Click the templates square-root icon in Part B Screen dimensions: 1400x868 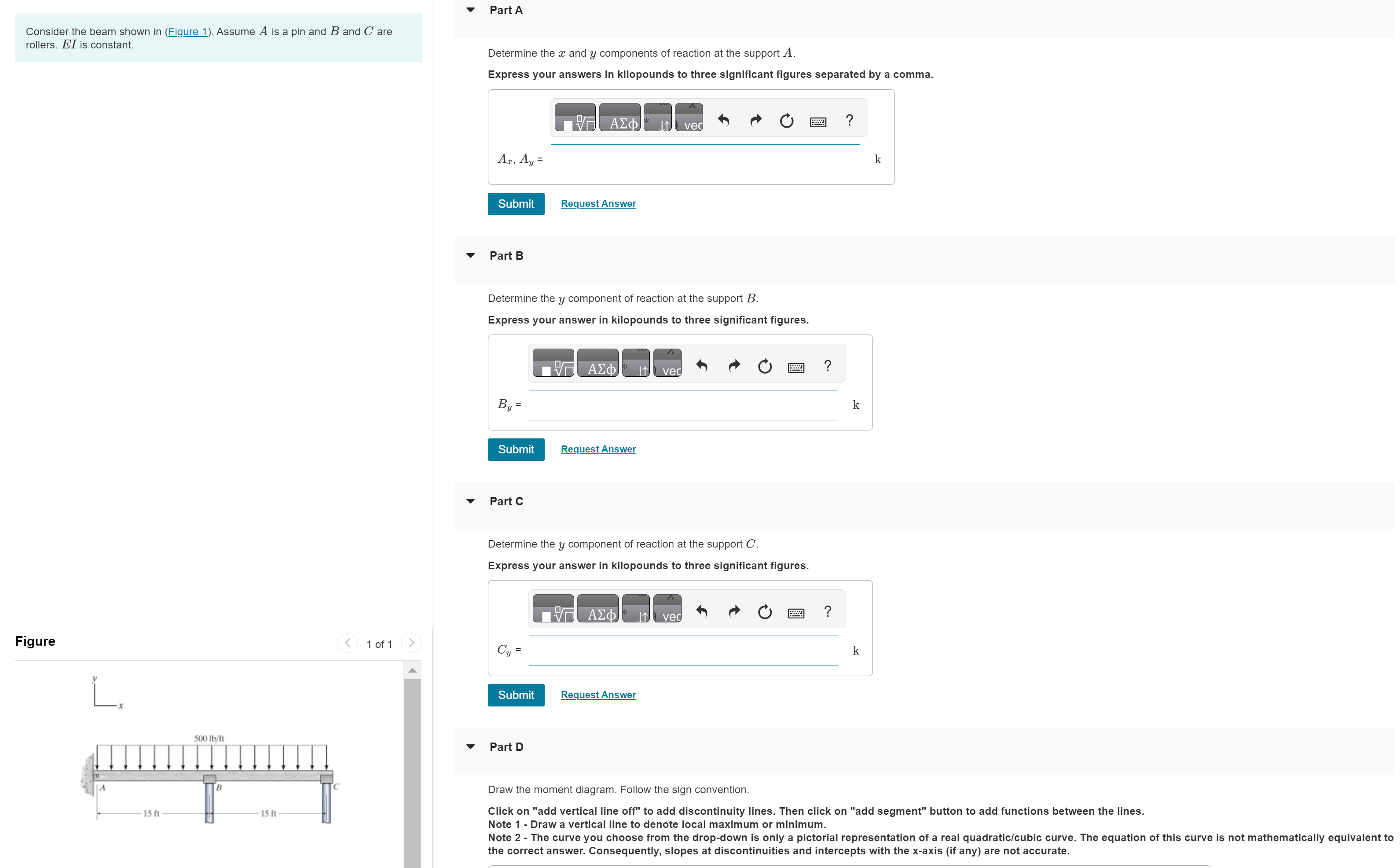[553, 364]
